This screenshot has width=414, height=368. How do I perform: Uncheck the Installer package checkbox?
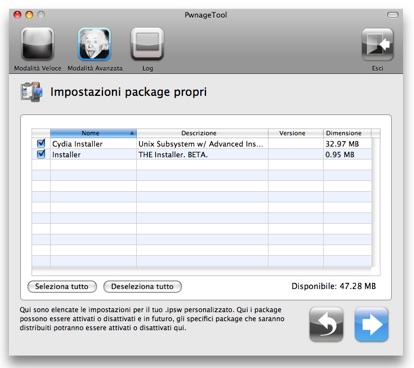[x=41, y=154]
